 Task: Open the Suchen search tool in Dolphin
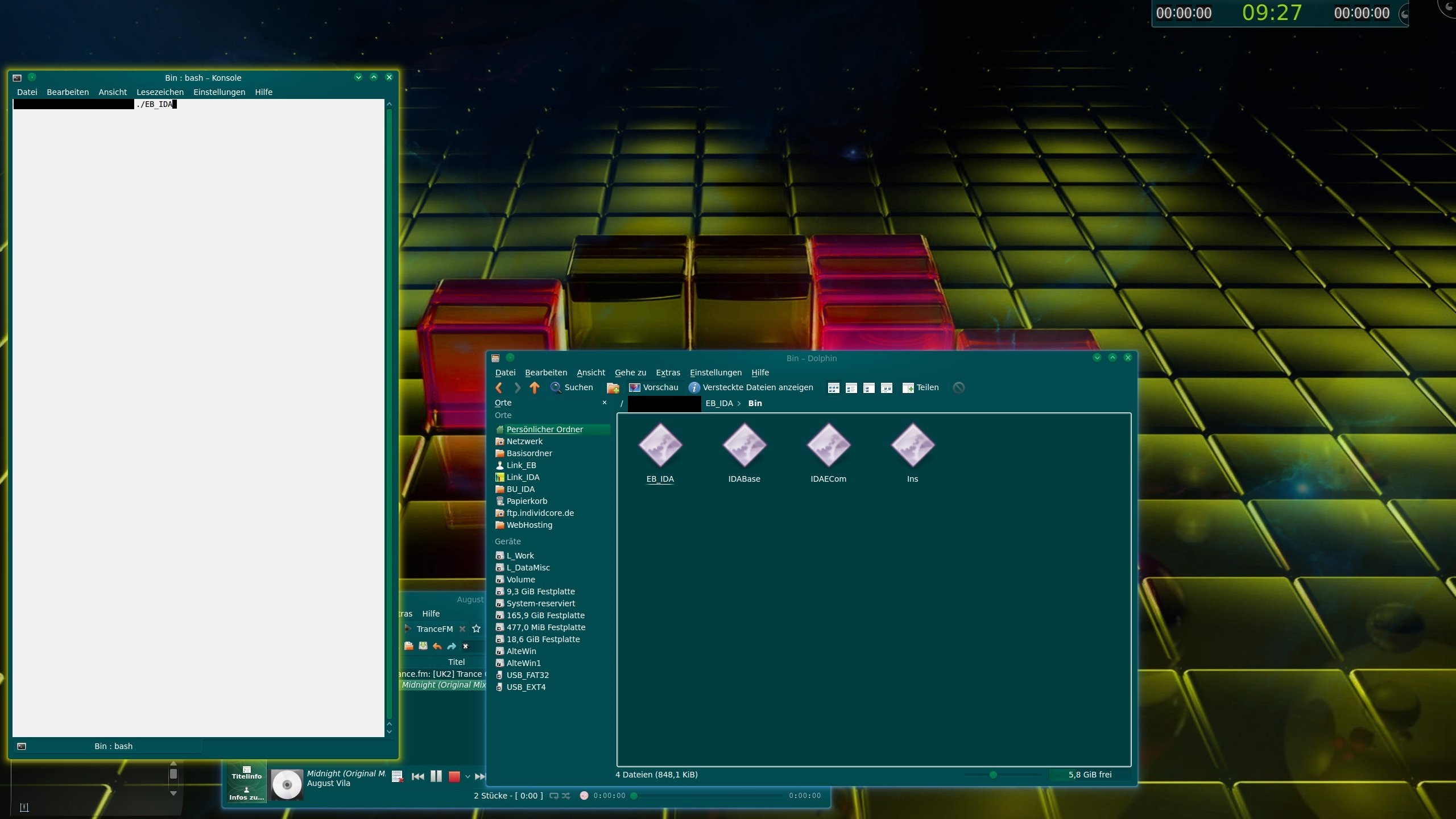point(572,387)
